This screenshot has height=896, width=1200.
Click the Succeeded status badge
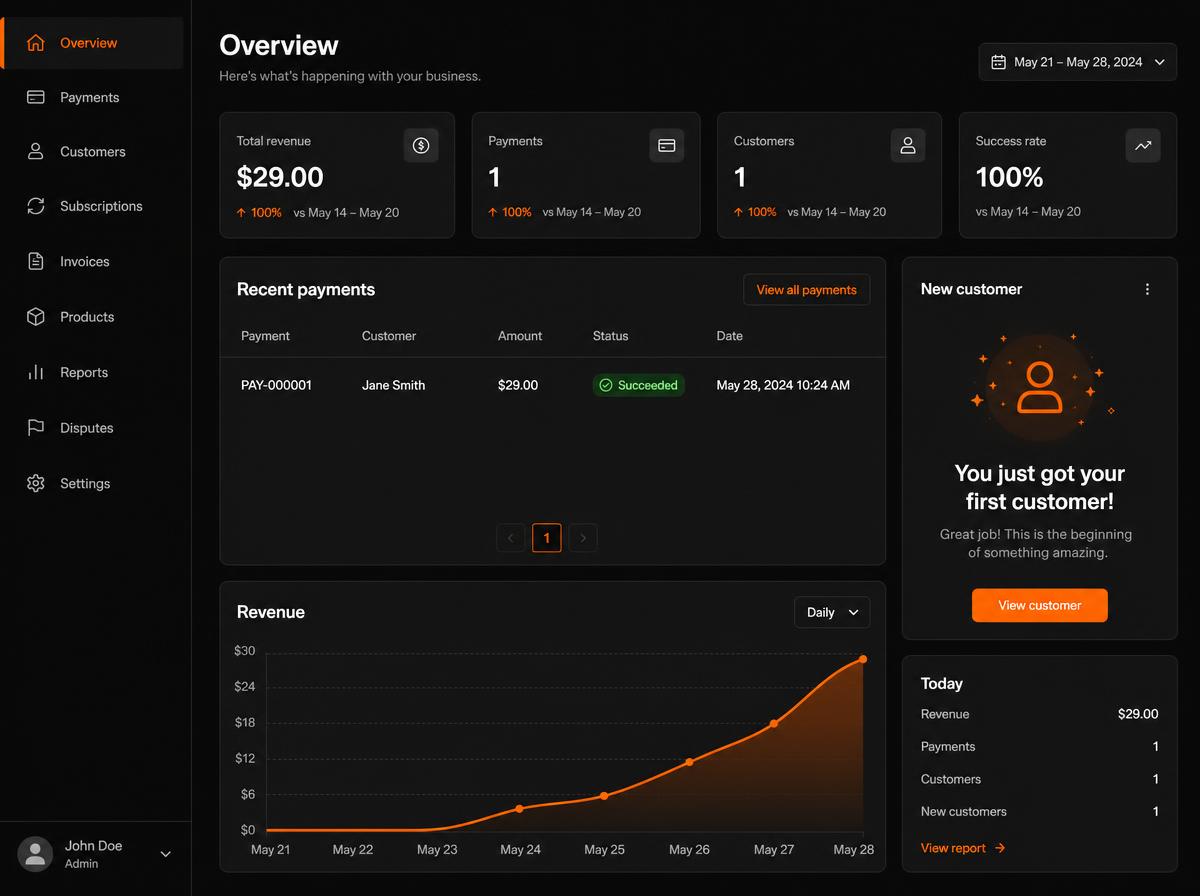[x=639, y=385]
